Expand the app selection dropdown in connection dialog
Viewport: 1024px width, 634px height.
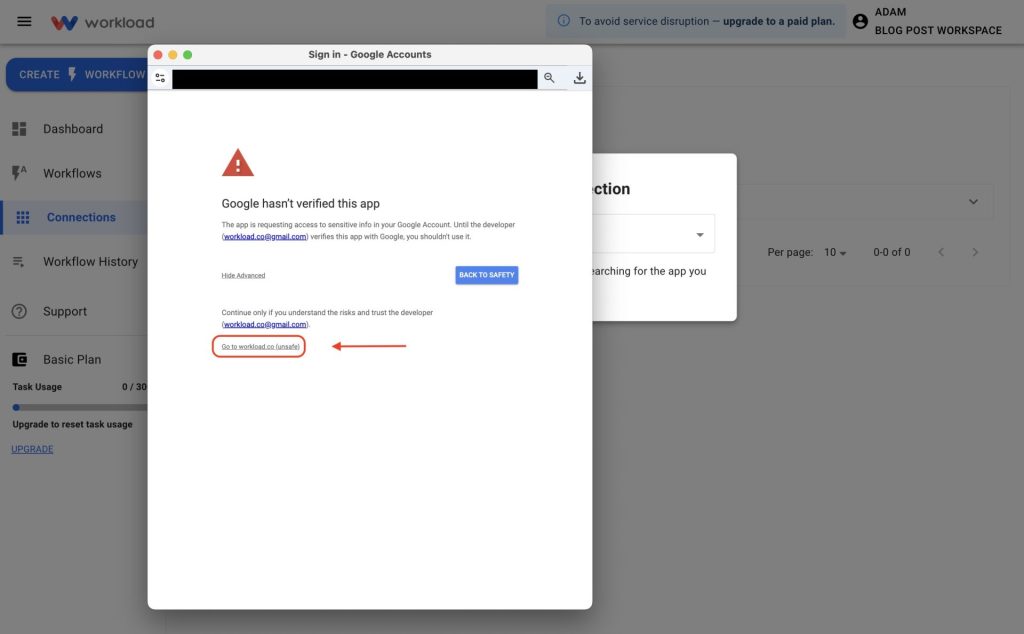pyautogui.click(x=699, y=234)
